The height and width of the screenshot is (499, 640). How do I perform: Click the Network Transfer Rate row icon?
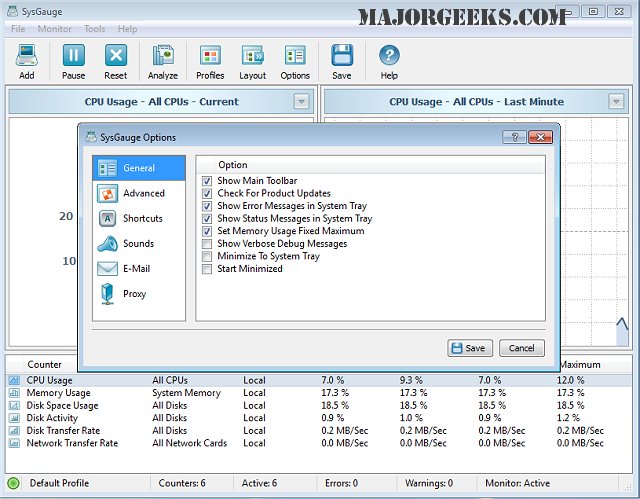pyautogui.click(x=14, y=443)
